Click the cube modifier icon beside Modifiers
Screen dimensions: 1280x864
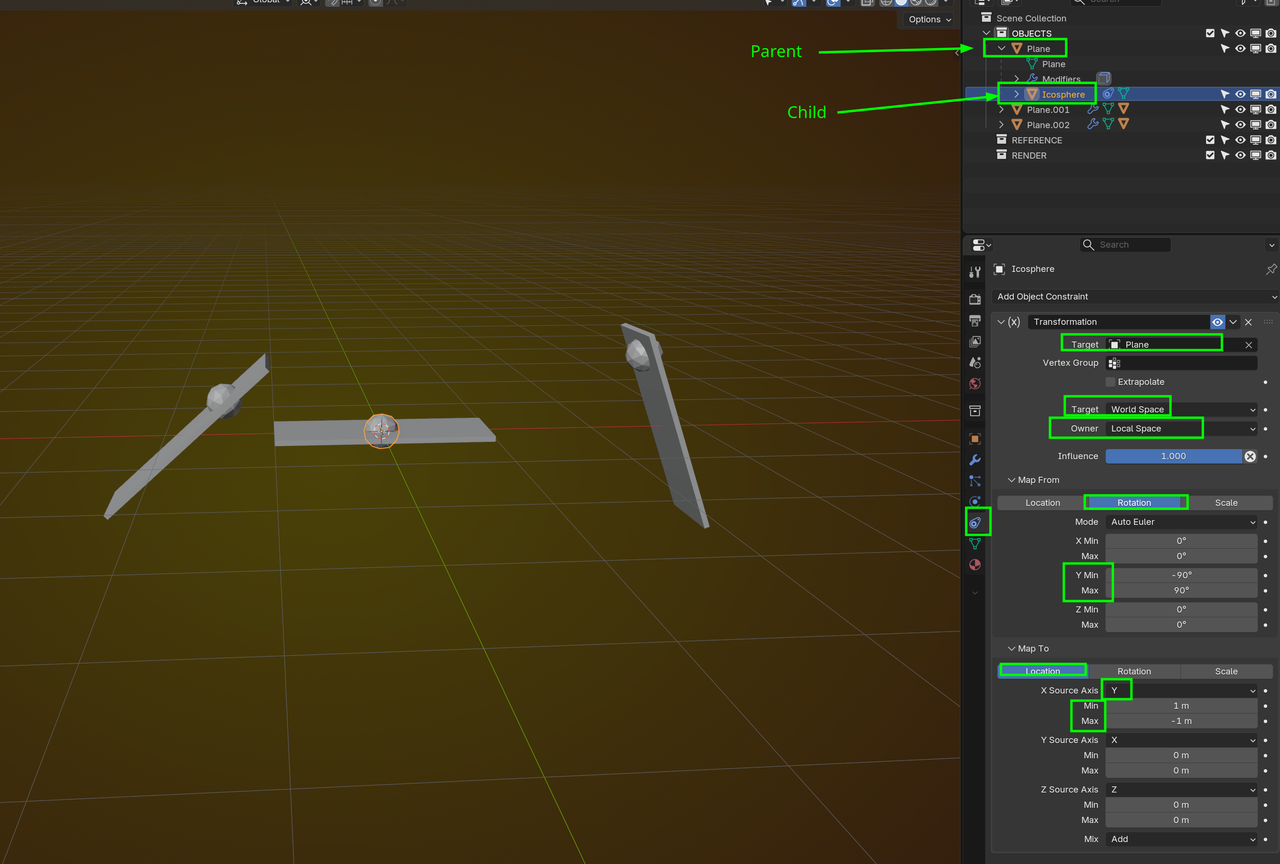(1104, 79)
